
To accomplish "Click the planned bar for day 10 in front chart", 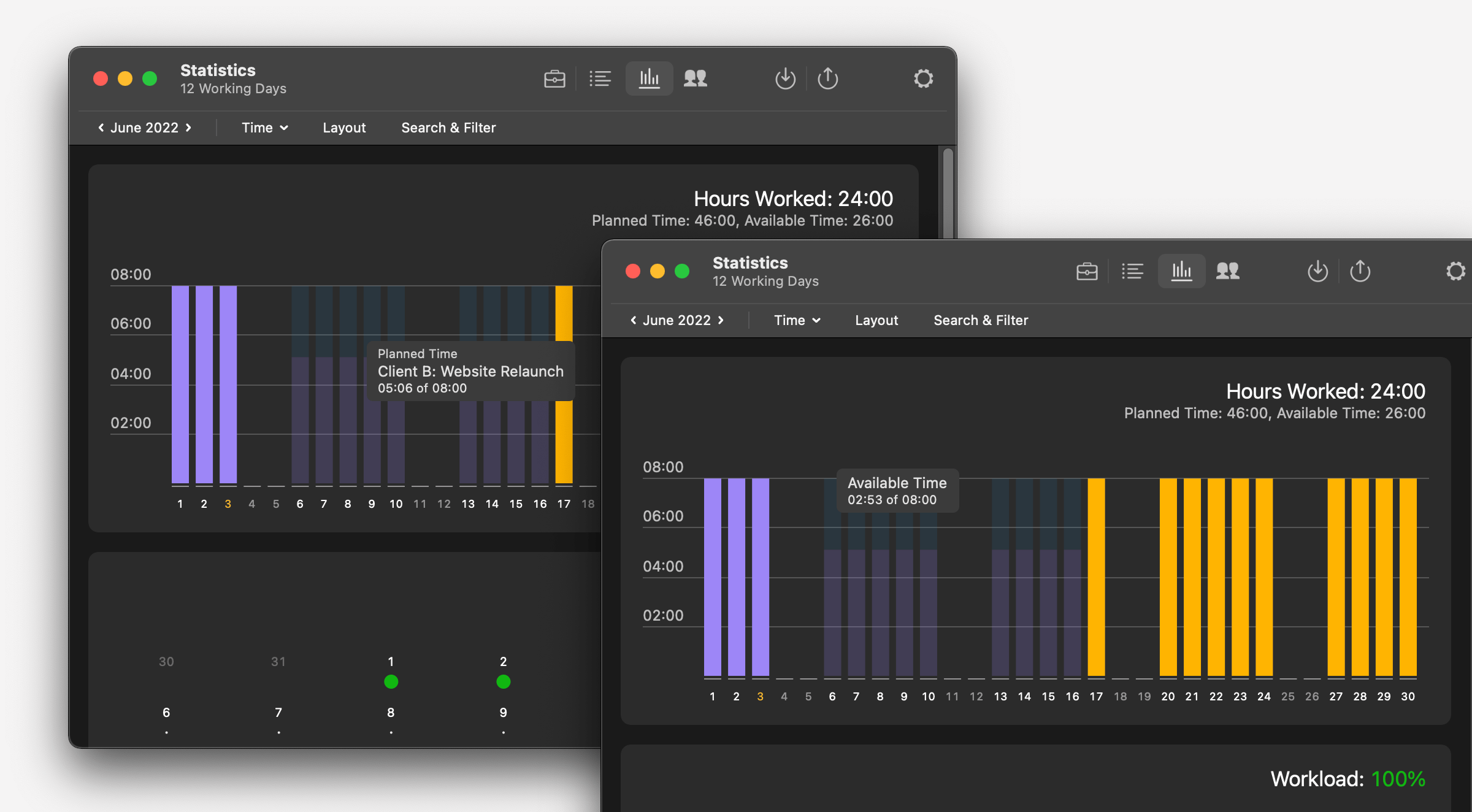I will pos(929,613).
